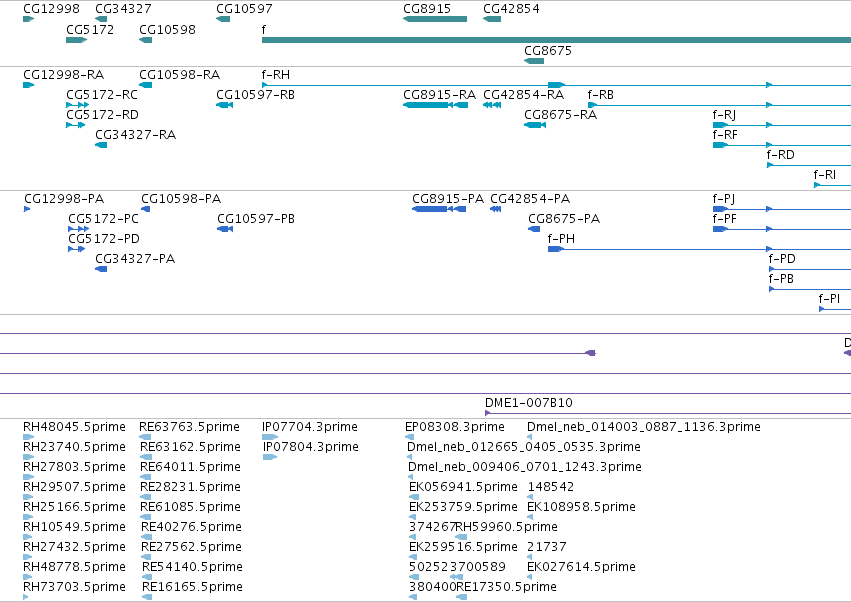Click the Dmel_neb_009406_0701_1243.3prime label
Viewport: 851px width, 602px height.
tap(525, 467)
